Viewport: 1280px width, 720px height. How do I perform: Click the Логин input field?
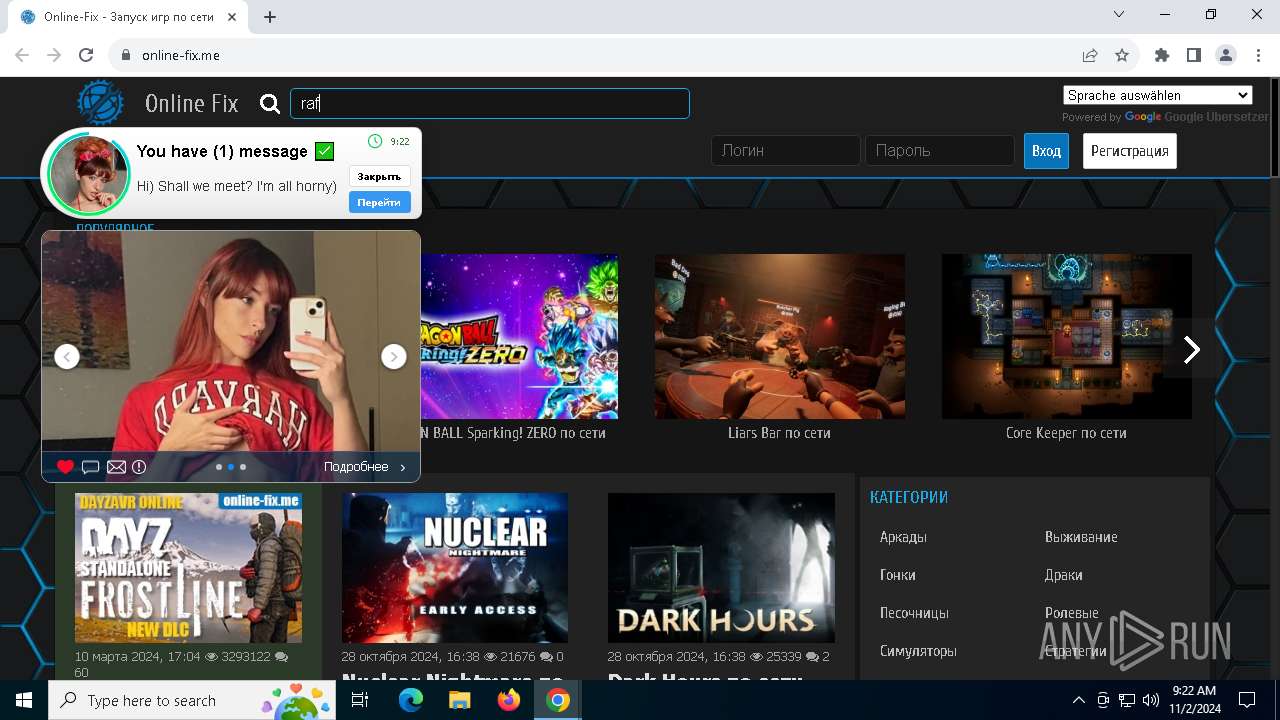pos(786,151)
